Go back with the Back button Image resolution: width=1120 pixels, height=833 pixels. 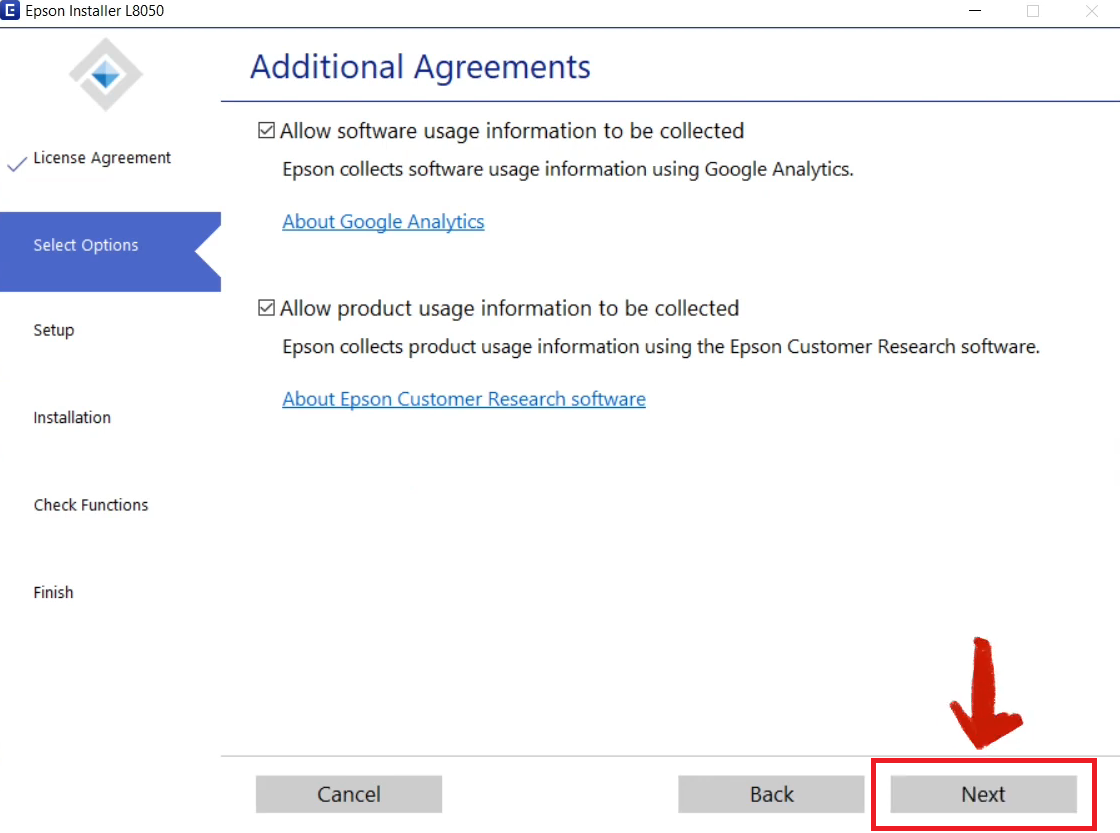pyautogui.click(x=771, y=795)
